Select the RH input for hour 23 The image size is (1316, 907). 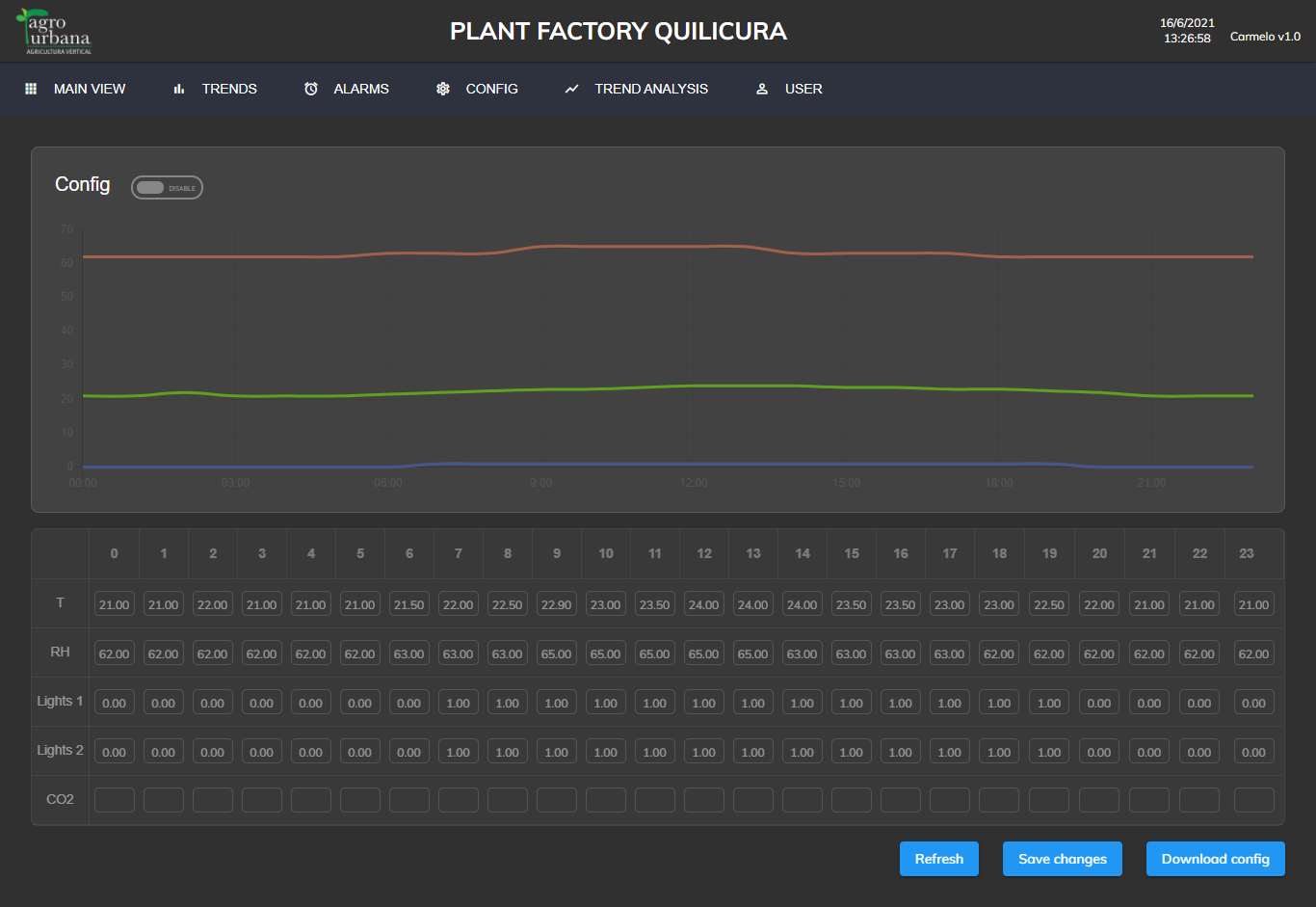tap(1254, 654)
